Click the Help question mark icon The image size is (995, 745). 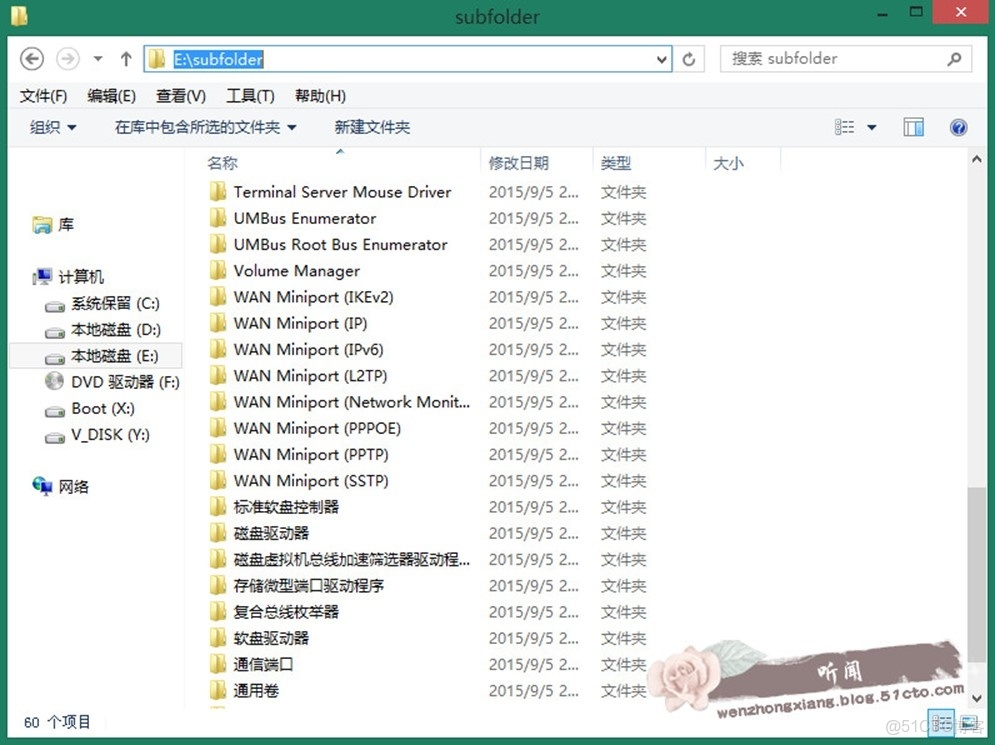[957, 127]
